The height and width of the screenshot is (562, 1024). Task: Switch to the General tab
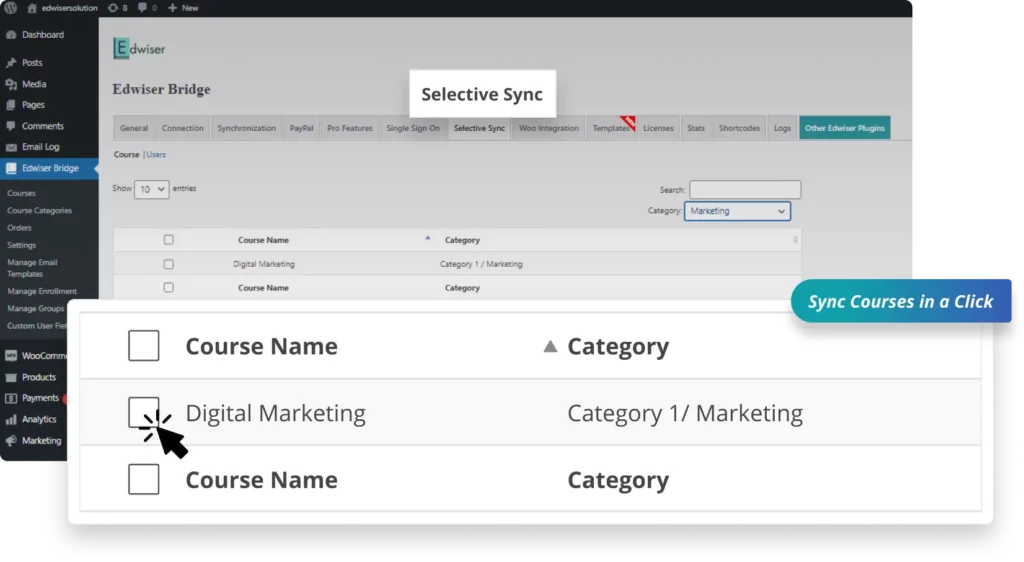point(134,128)
